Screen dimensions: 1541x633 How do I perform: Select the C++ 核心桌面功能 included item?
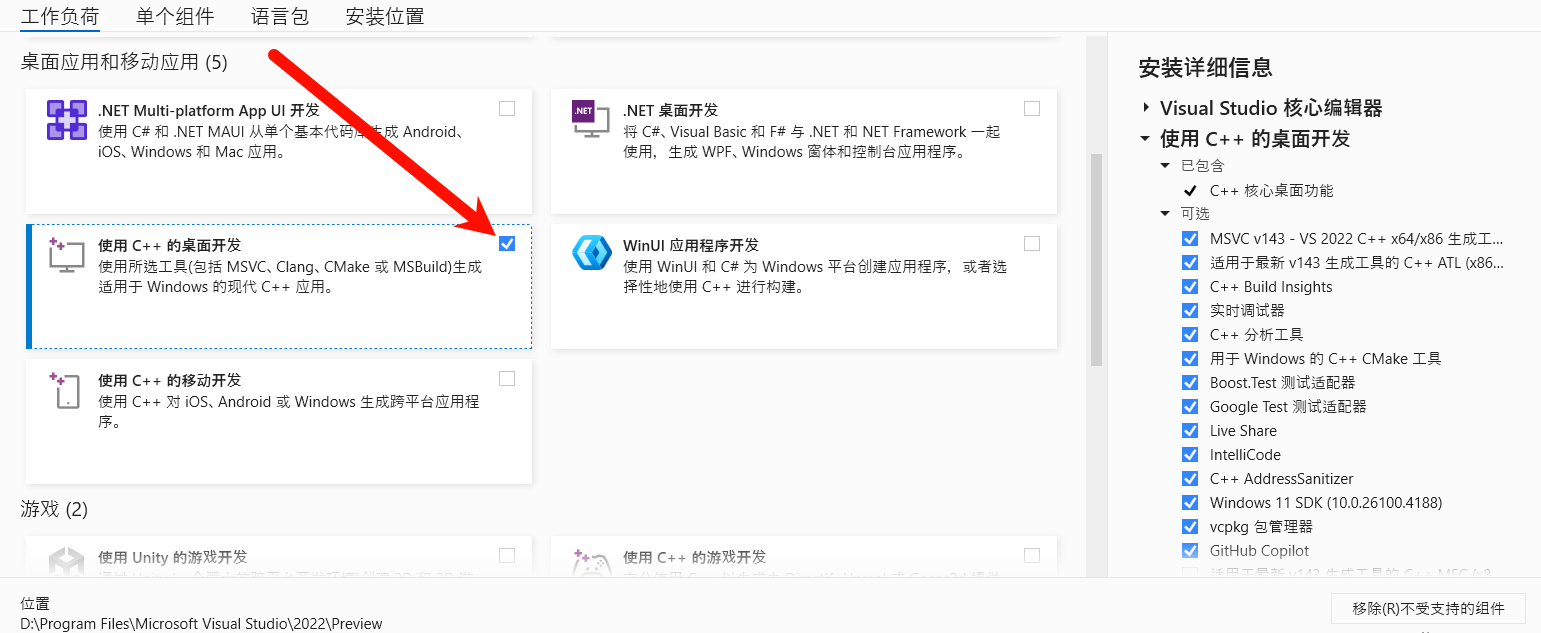pyautogui.click(x=1271, y=191)
